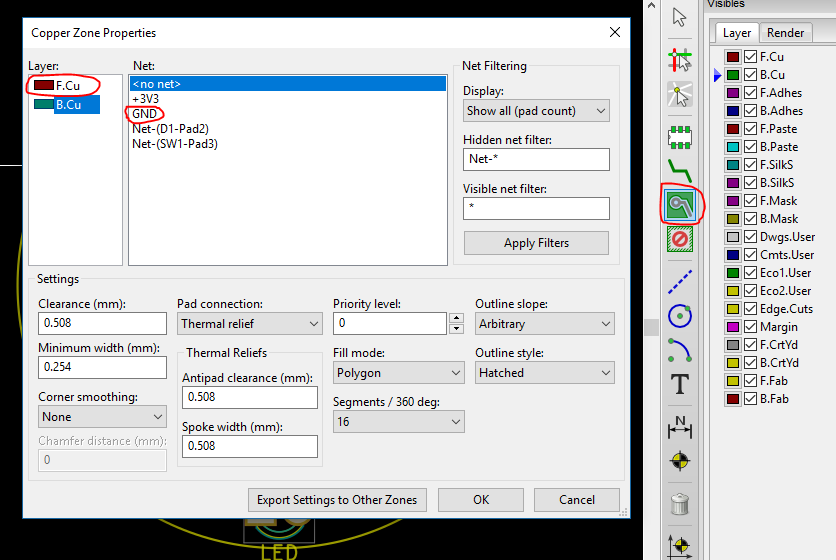Click the Minimum width (mm) field

tap(102, 367)
